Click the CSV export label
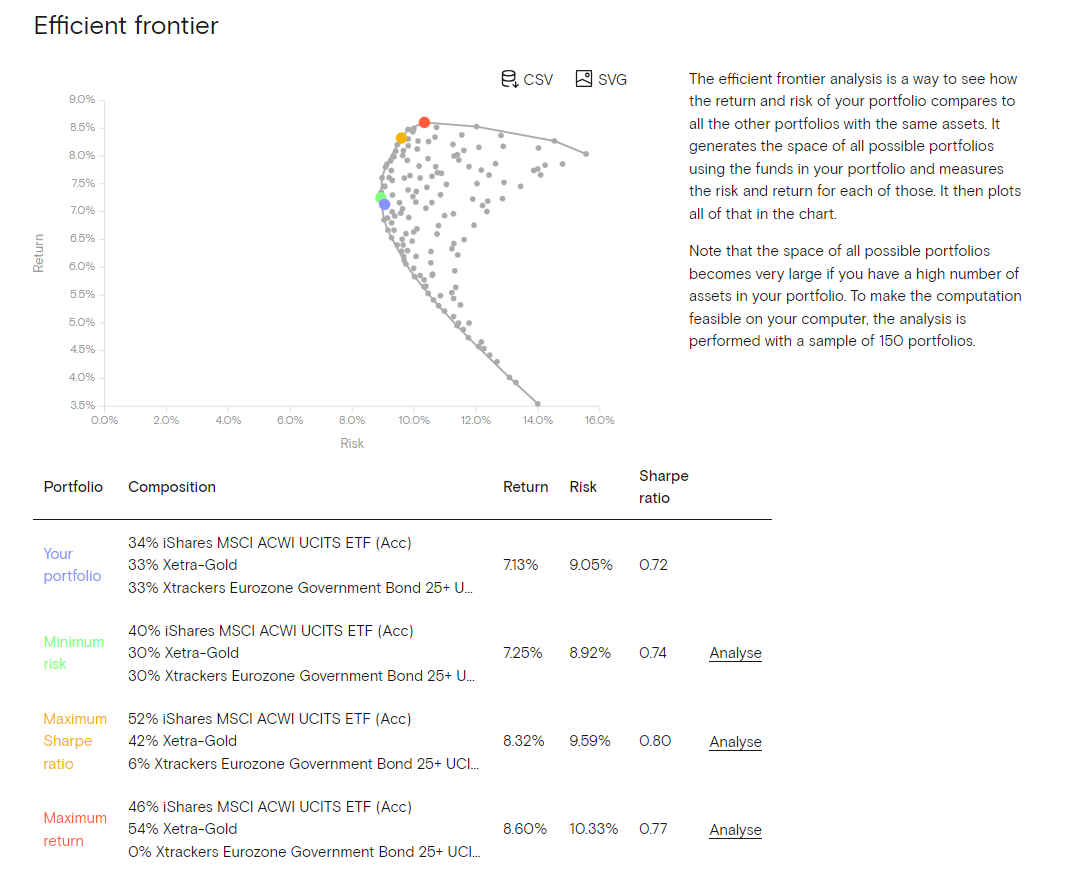Image resolution: width=1081 pixels, height=877 pixels. (x=538, y=80)
